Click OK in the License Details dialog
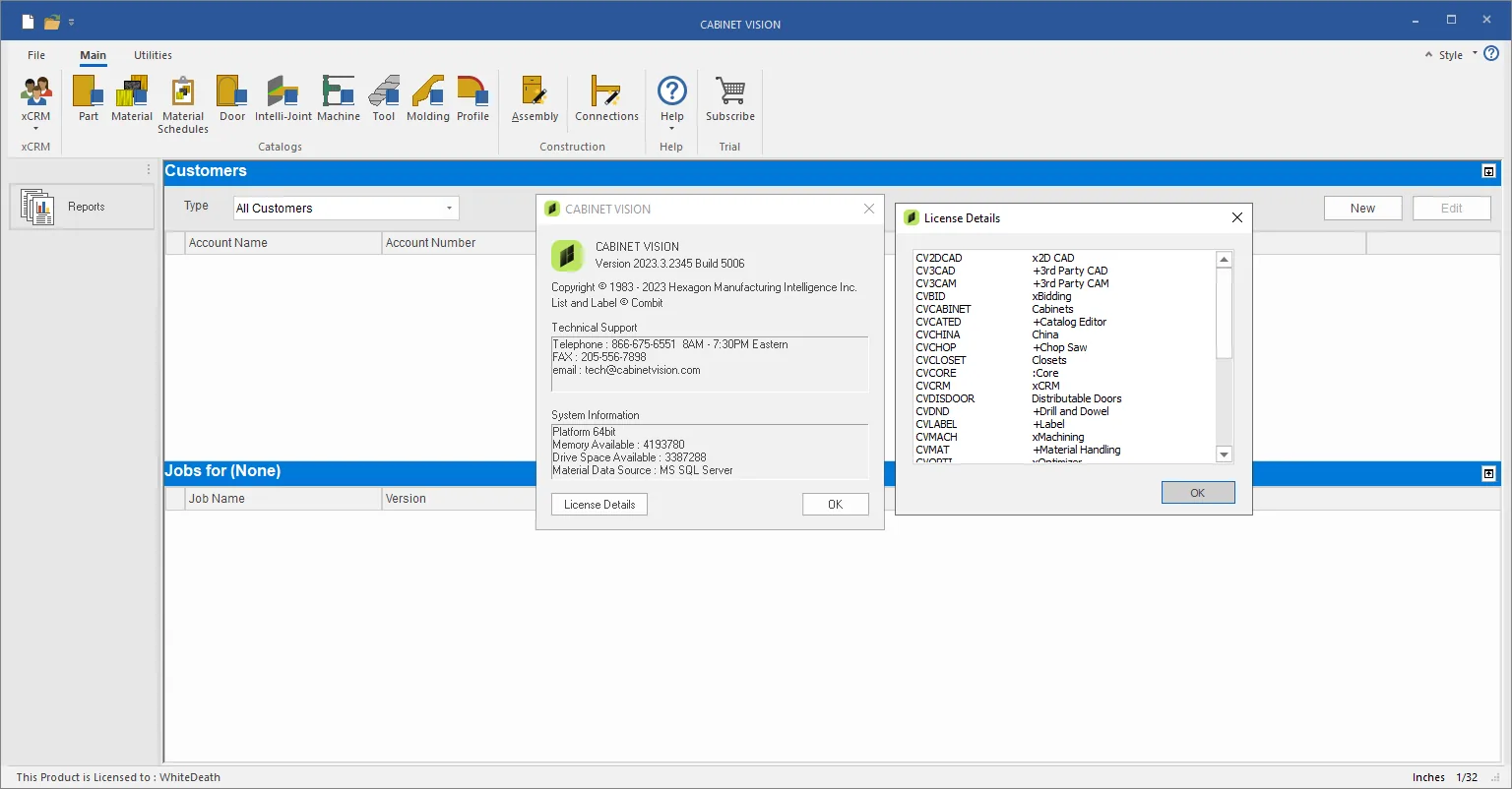This screenshot has width=1512, height=789. [x=1197, y=493]
